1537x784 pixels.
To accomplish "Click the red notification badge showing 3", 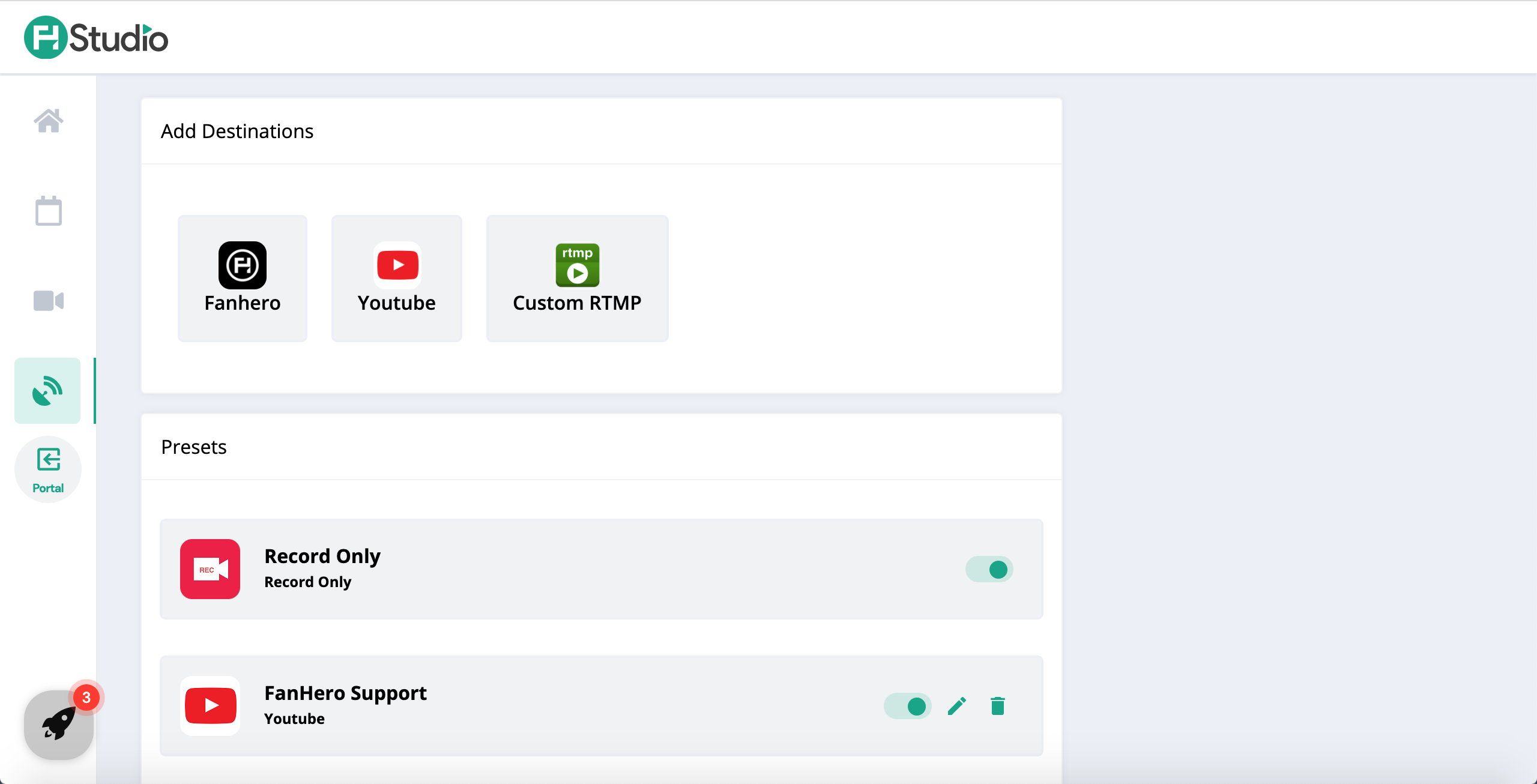I will [86, 698].
